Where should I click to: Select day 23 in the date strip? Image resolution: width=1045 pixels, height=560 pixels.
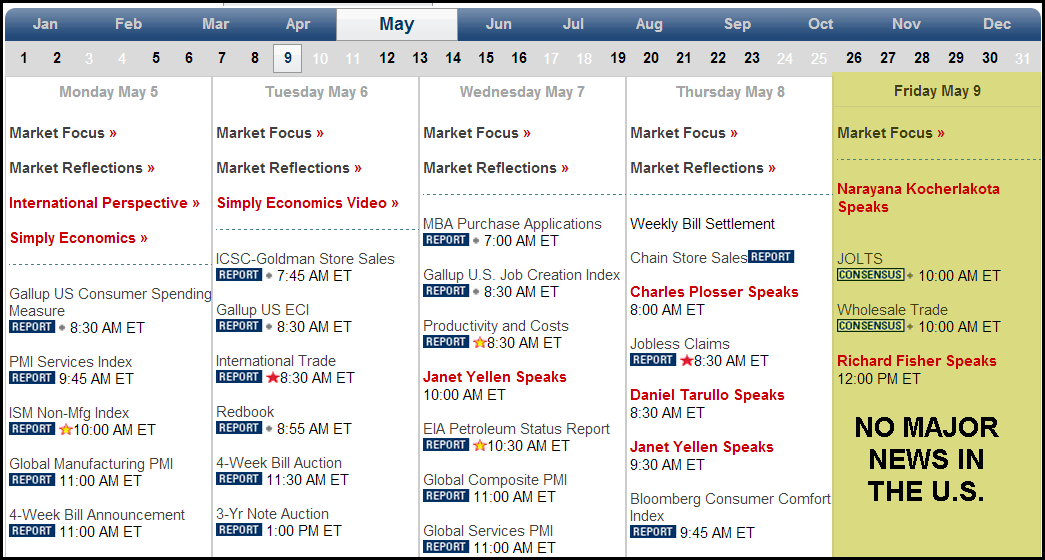pyautogui.click(x=752, y=58)
